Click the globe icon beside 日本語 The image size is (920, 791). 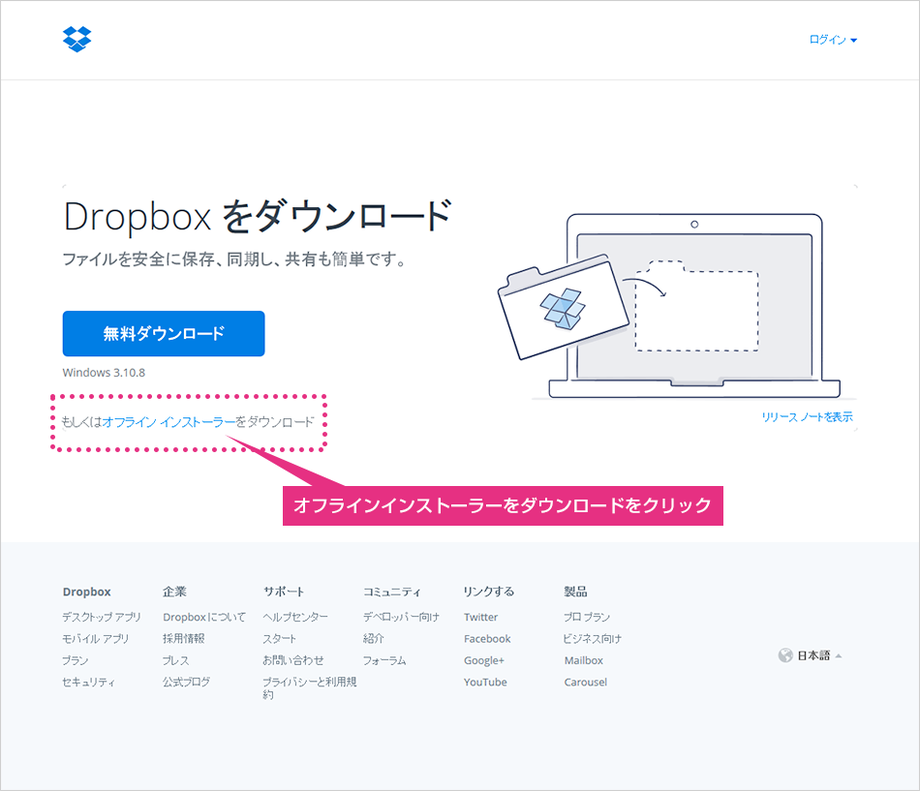pos(785,655)
